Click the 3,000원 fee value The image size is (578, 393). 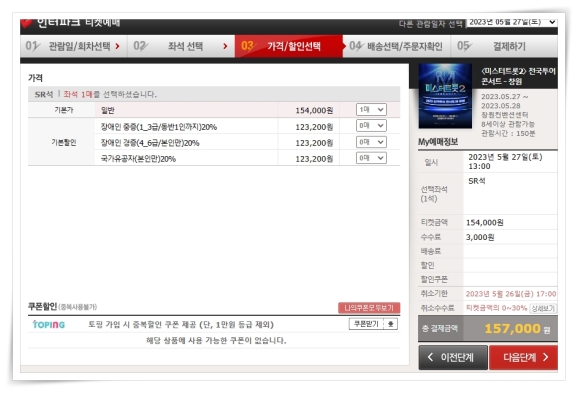[480, 237]
